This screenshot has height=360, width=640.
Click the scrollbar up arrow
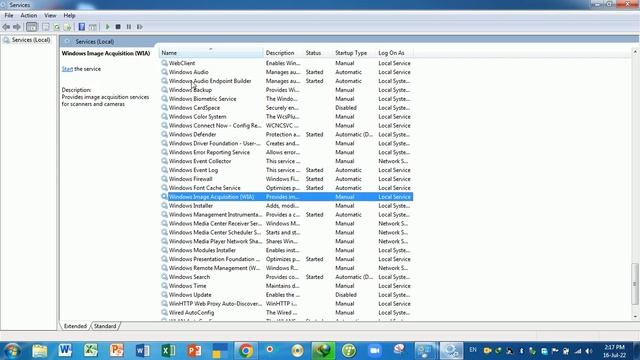[635, 52]
